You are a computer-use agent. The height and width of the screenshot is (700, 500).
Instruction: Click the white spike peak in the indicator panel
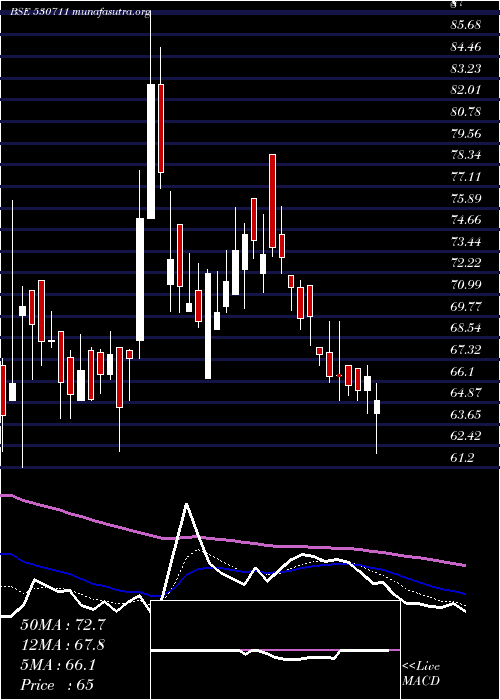coord(186,504)
